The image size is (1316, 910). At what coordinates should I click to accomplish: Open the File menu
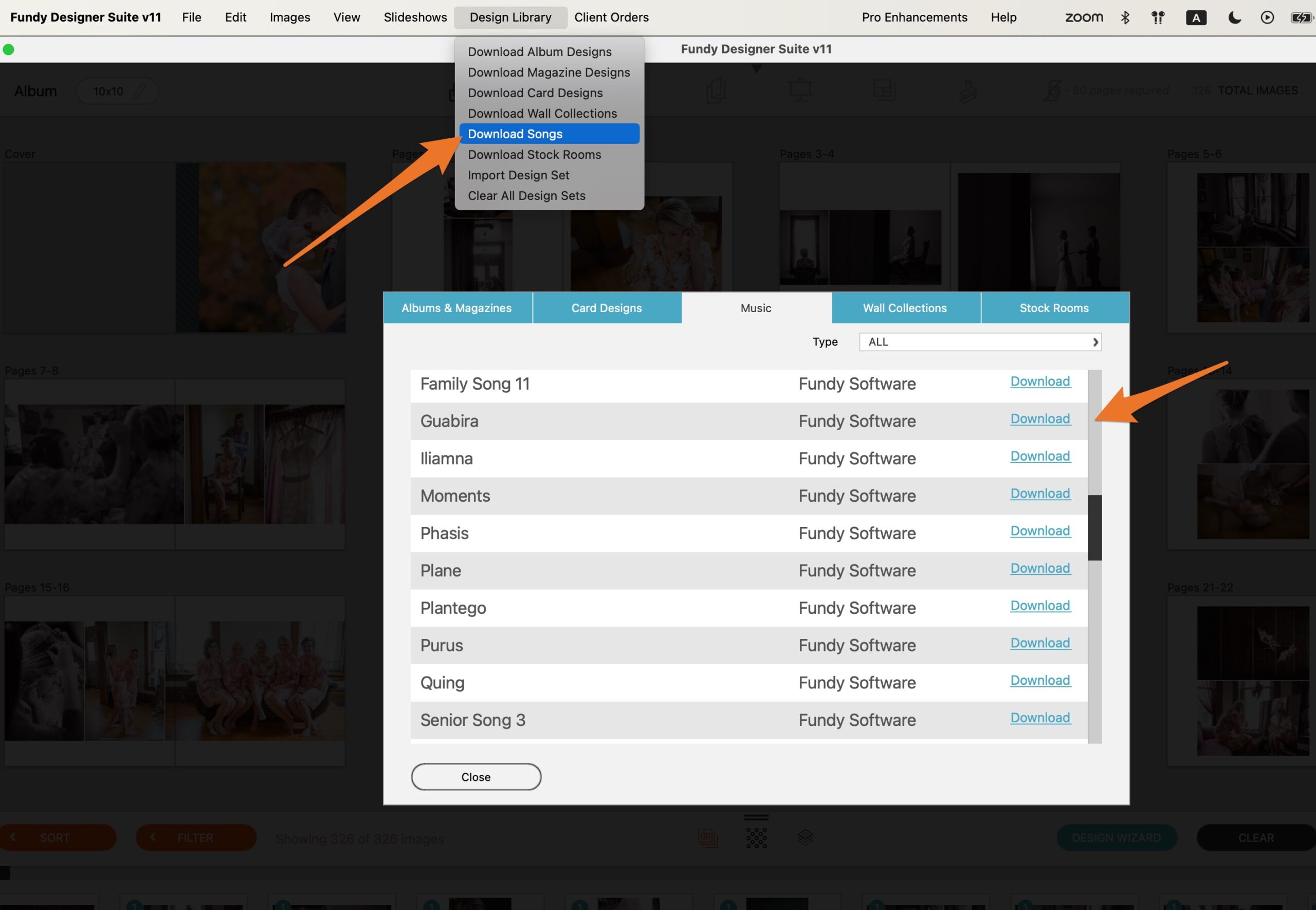(192, 17)
